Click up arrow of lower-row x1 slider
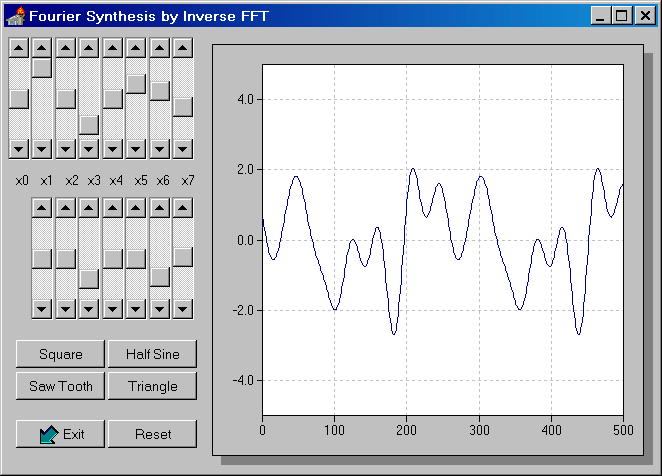Image resolution: width=662 pixels, height=476 pixels. coord(42,208)
